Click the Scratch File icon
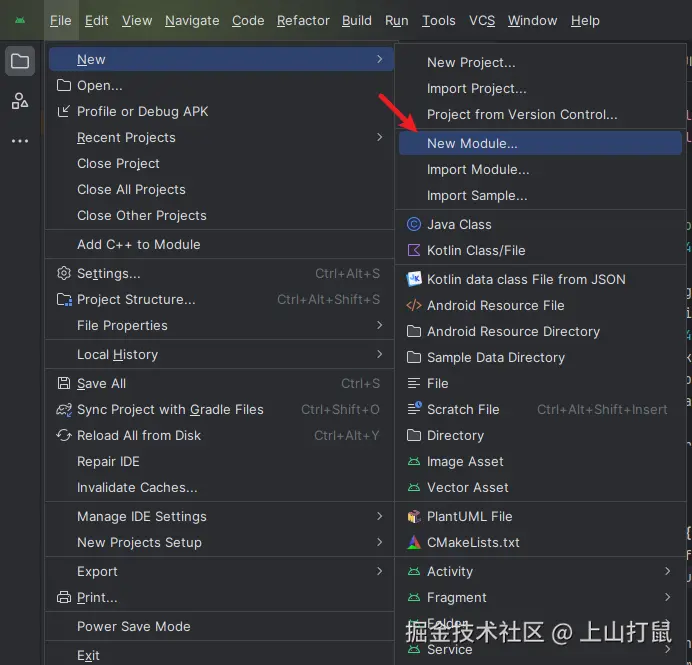This screenshot has width=692, height=665. click(414, 409)
